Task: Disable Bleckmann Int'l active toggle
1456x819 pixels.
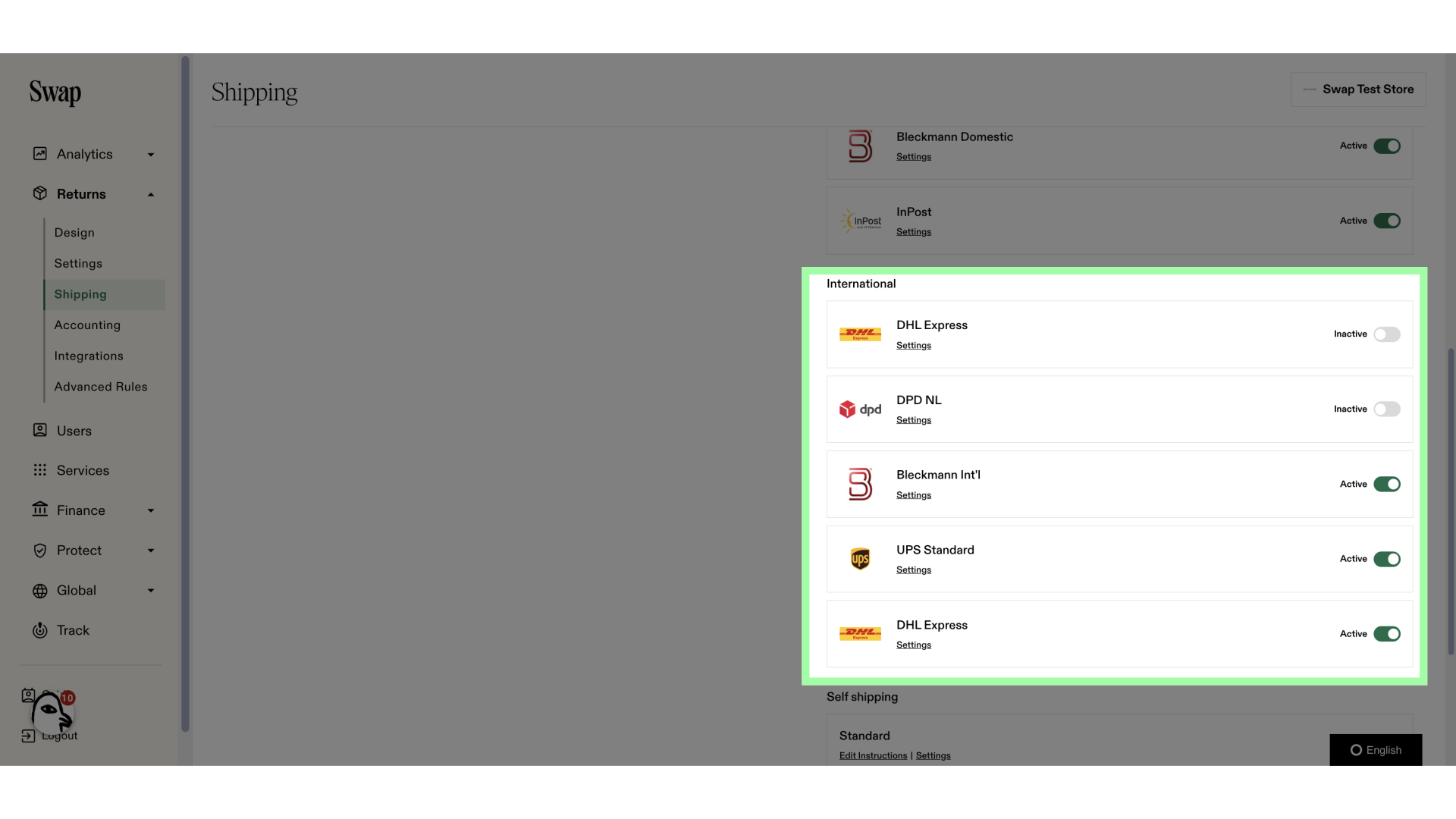Action: (1387, 484)
